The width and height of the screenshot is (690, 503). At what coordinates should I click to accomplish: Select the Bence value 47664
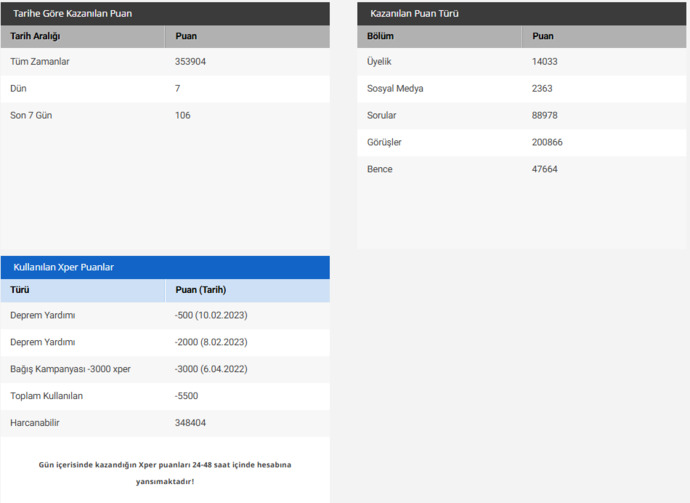click(544, 169)
